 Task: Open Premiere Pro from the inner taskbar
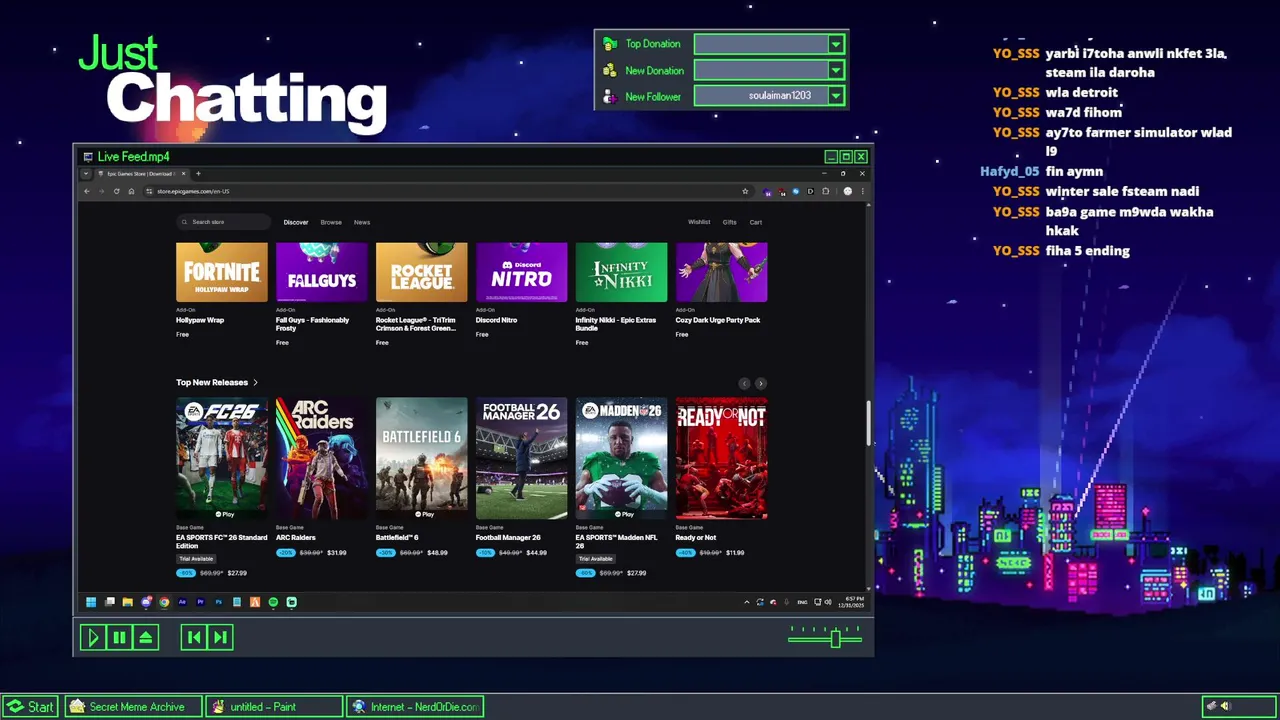tap(201, 602)
